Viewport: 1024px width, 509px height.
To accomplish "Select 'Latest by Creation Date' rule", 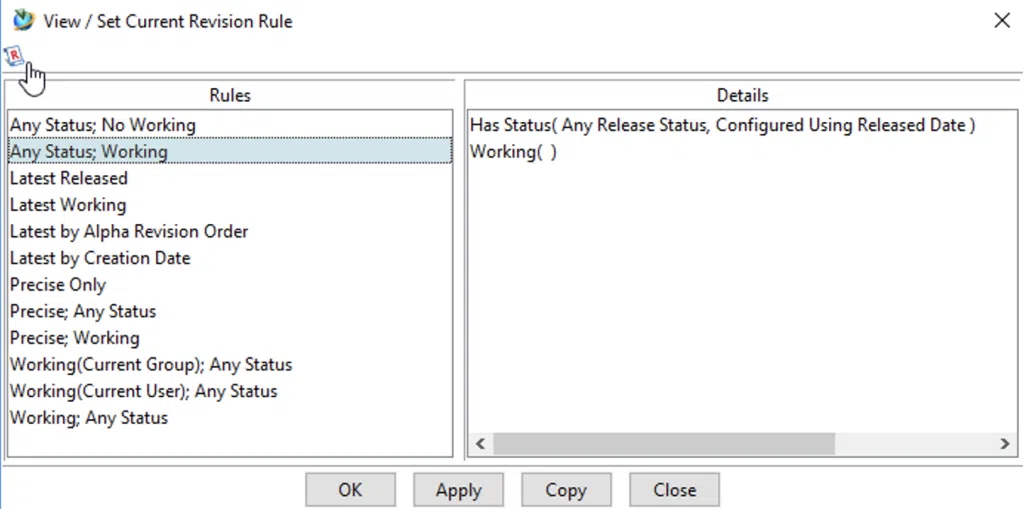I will pos(229,258).
